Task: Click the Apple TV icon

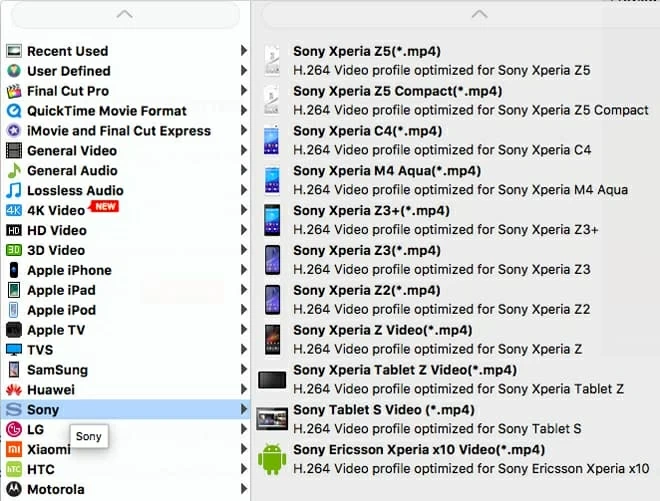Action: pyautogui.click(x=14, y=330)
